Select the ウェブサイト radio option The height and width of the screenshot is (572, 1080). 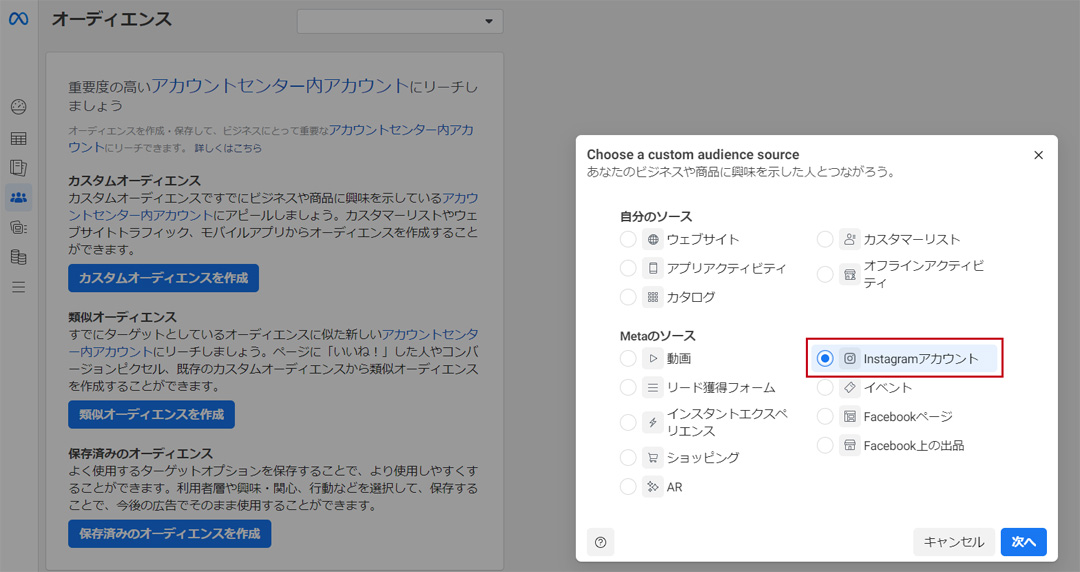pyautogui.click(x=628, y=239)
